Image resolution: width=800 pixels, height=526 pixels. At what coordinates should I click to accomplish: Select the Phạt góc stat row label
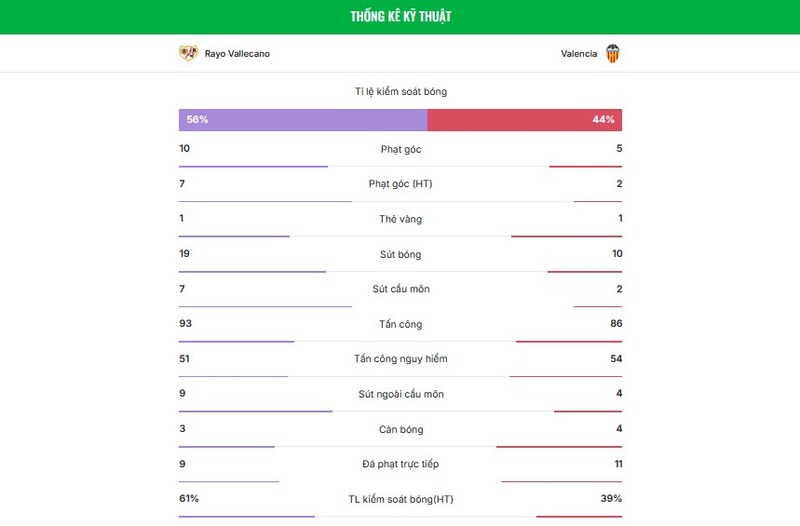pyautogui.click(x=400, y=149)
